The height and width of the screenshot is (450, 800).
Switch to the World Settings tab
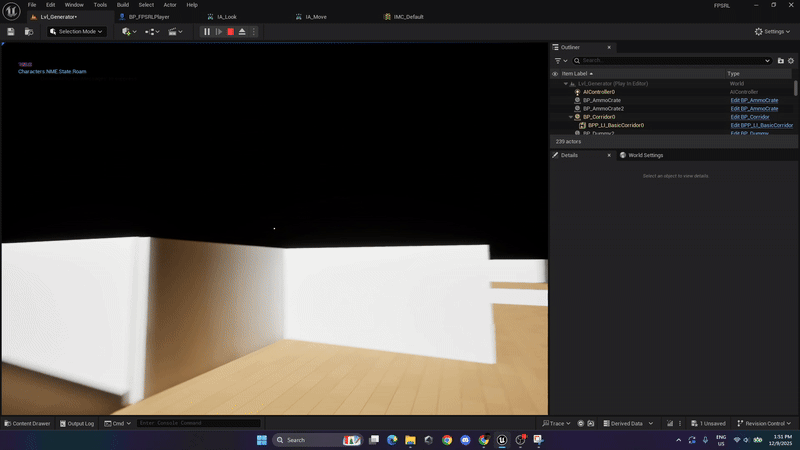(645, 155)
